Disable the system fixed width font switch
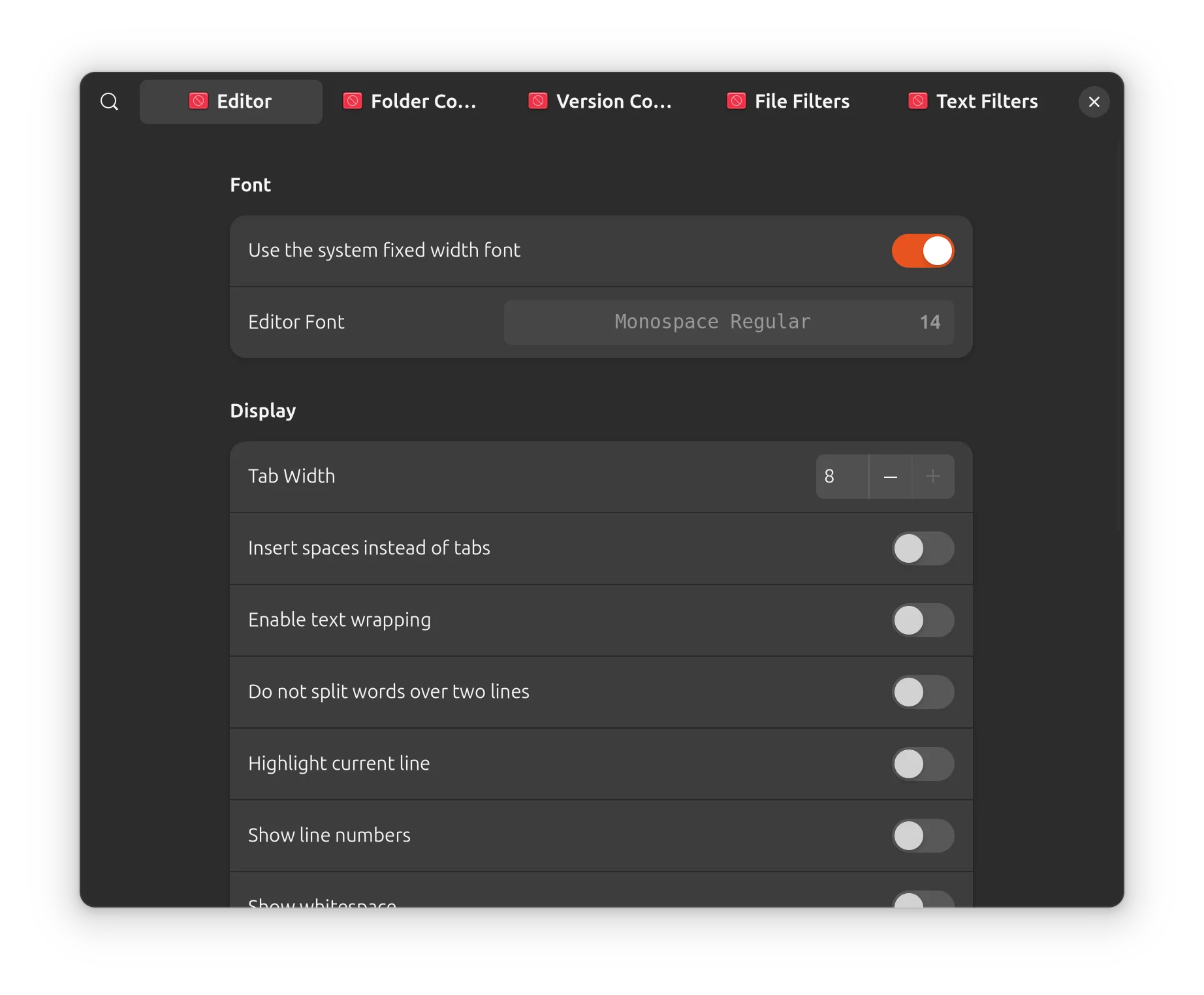This screenshot has height=995, width=1204. [923, 251]
